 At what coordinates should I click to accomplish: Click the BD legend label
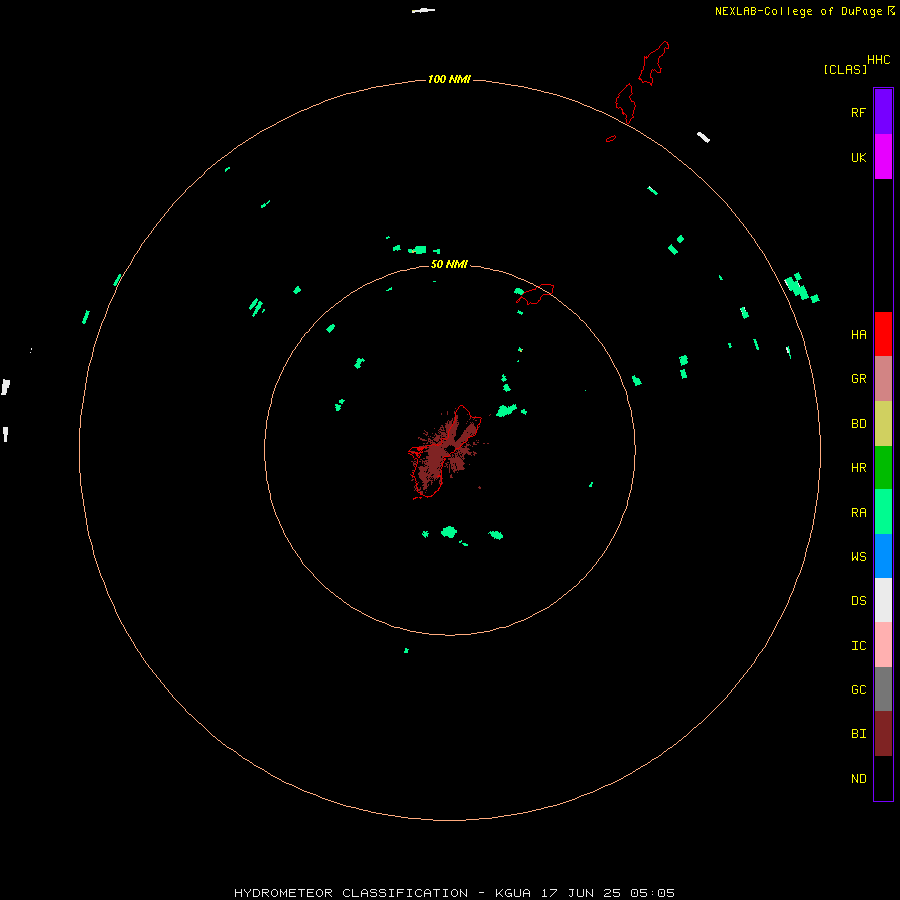point(858,424)
